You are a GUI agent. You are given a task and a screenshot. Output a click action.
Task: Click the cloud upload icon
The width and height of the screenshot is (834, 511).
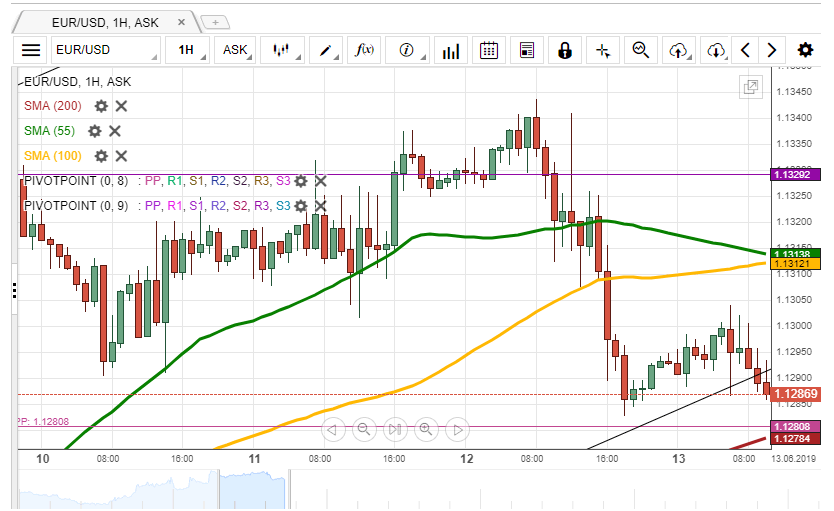click(x=680, y=50)
